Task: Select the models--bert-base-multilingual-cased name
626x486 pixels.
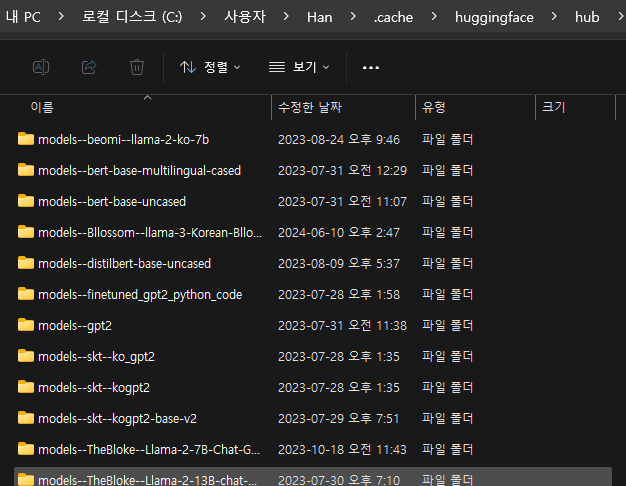Action: (x=139, y=171)
